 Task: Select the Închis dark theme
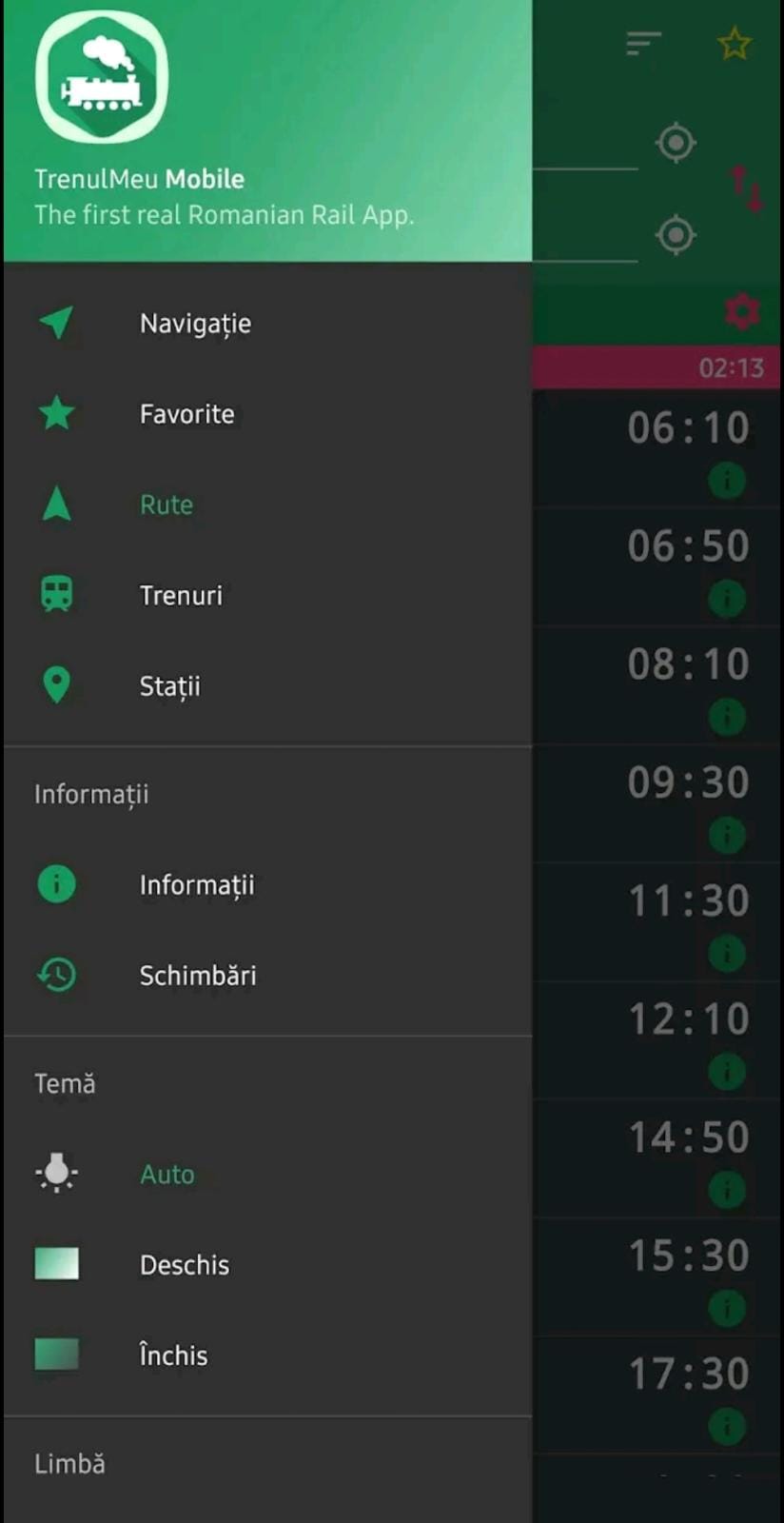tap(173, 1355)
